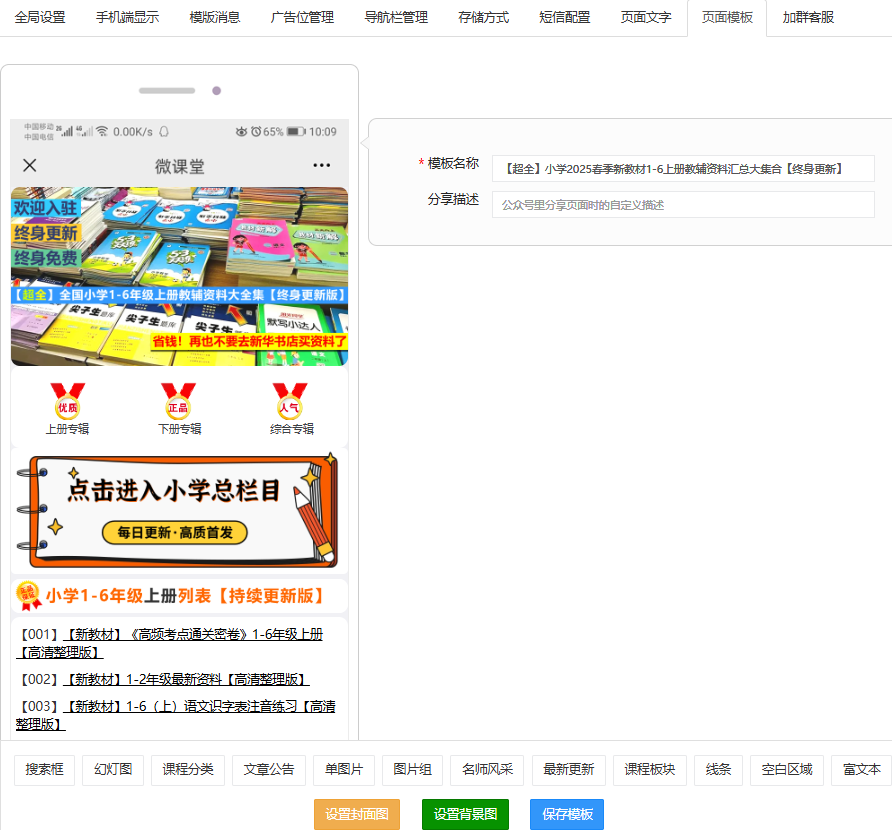
Task: Insert a 幻灯图 component
Action: (113, 770)
